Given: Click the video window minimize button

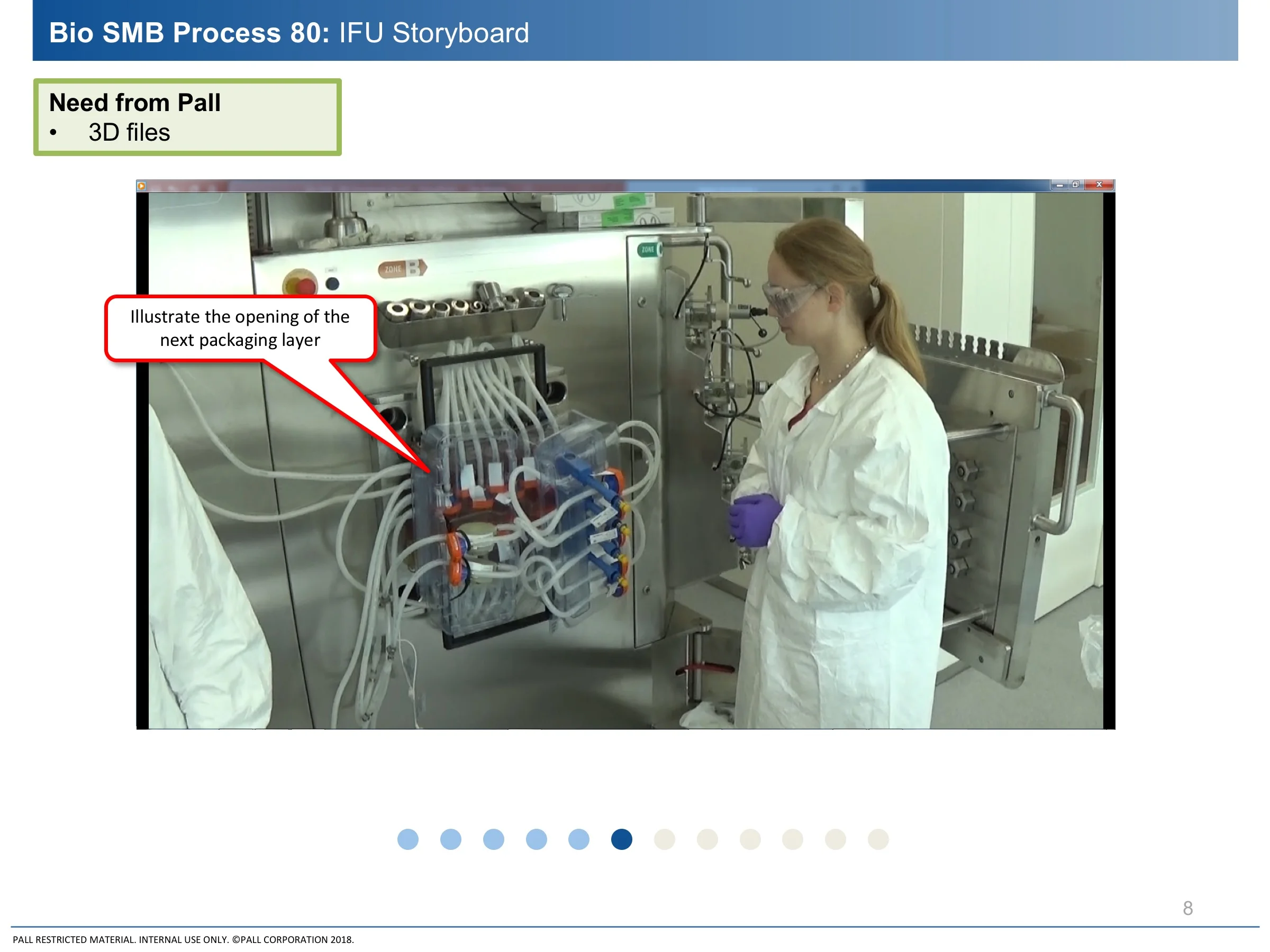Looking at the screenshot, I should point(1059,185).
